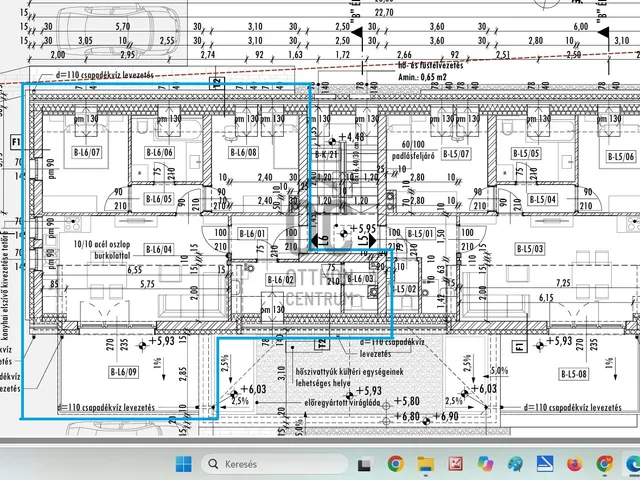Click the terrace label B-L5-08
The height and width of the screenshot is (480, 640).
pyautogui.click(x=573, y=374)
